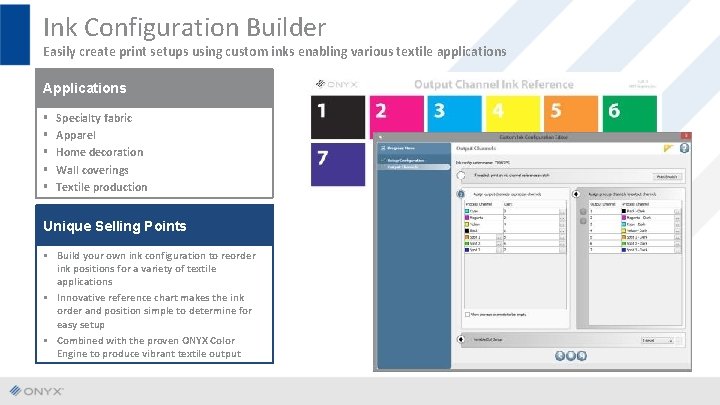Click the 'Ink Configuration Builder' title

click(185, 27)
